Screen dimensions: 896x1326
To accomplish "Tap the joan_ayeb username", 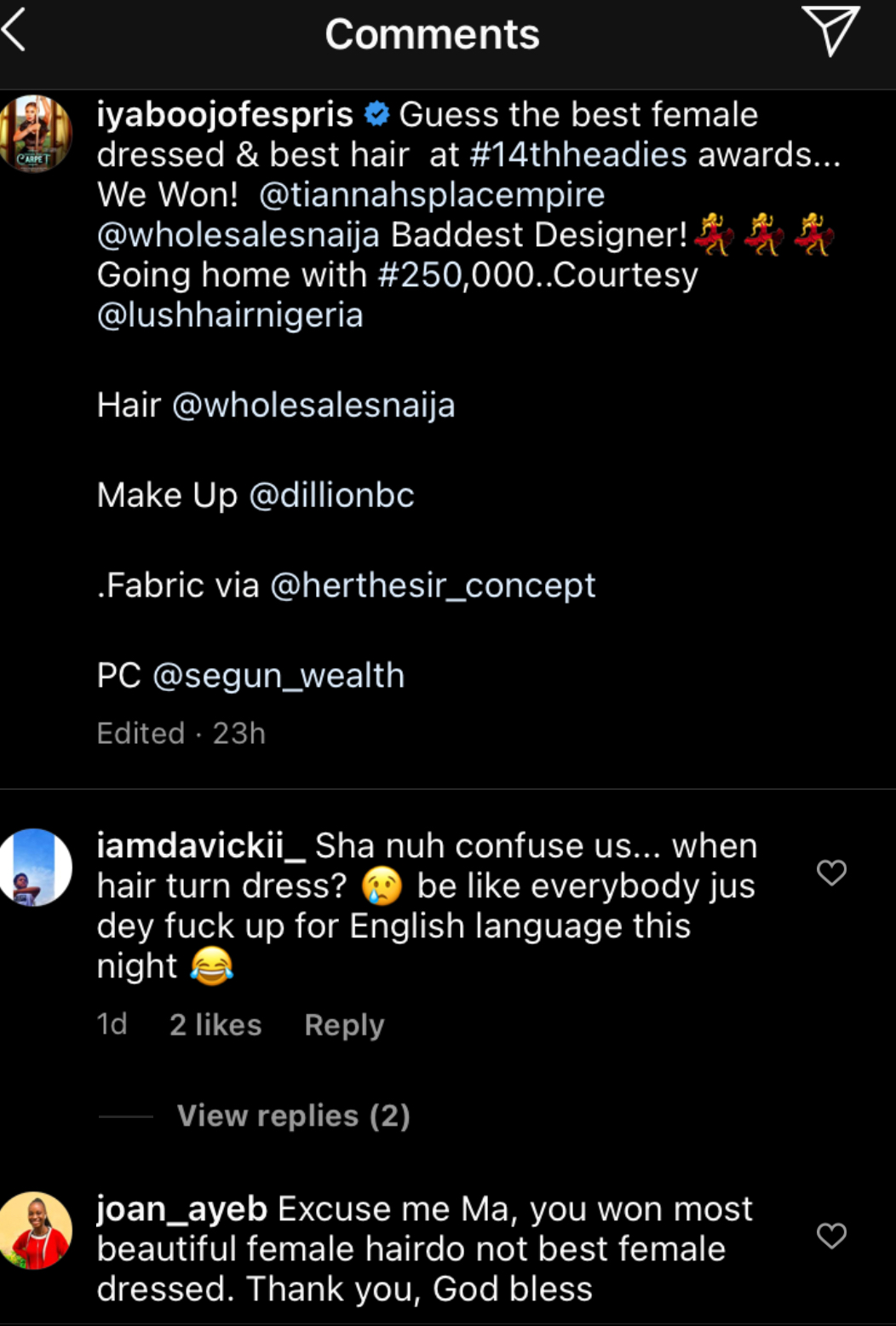I will [x=182, y=1209].
